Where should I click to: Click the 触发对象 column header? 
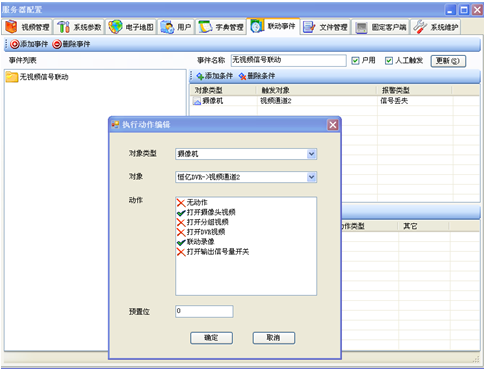[317, 90]
